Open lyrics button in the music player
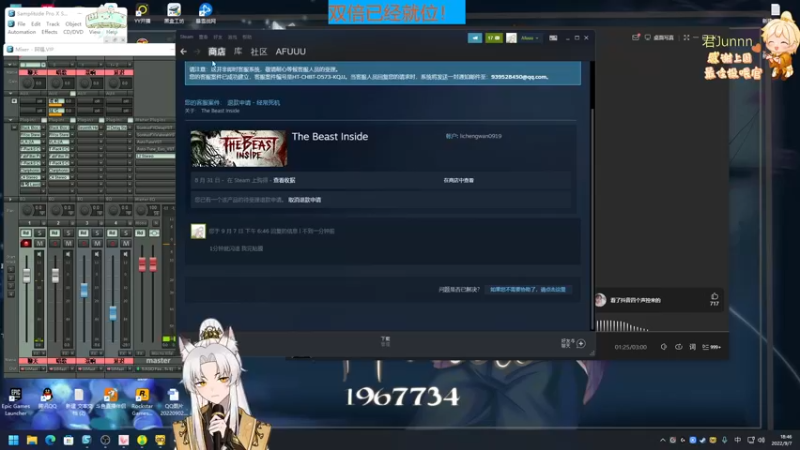 pyautogui.click(x=692, y=347)
